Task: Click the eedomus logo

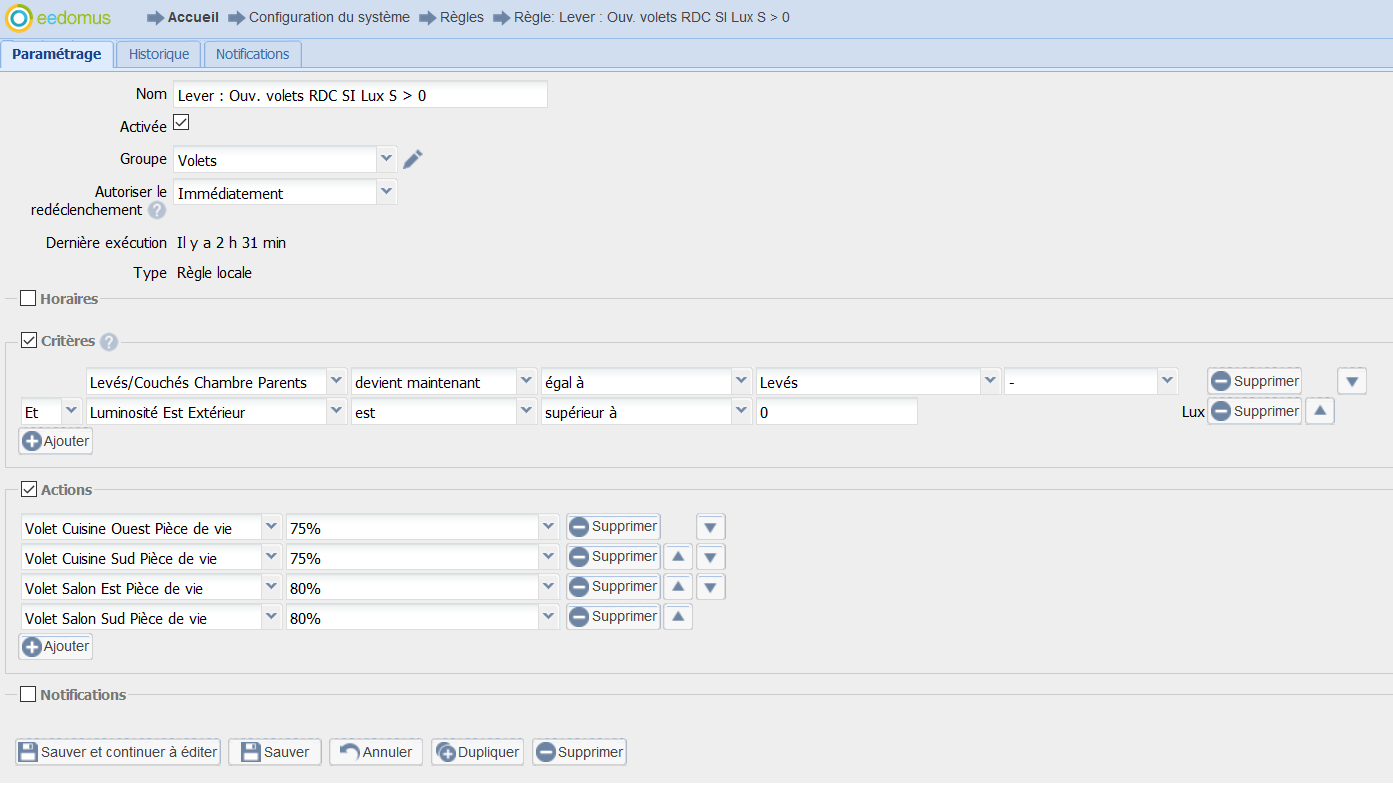Action: click(x=59, y=18)
